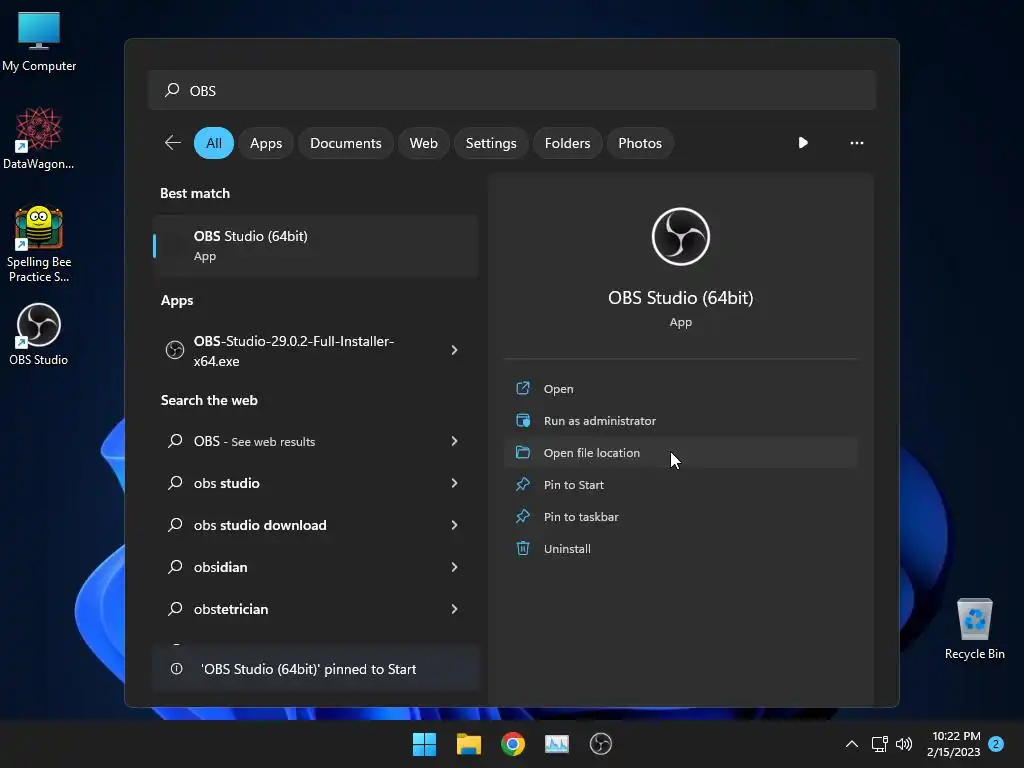Expand 'OBS - See web results' chevron

click(x=455, y=441)
